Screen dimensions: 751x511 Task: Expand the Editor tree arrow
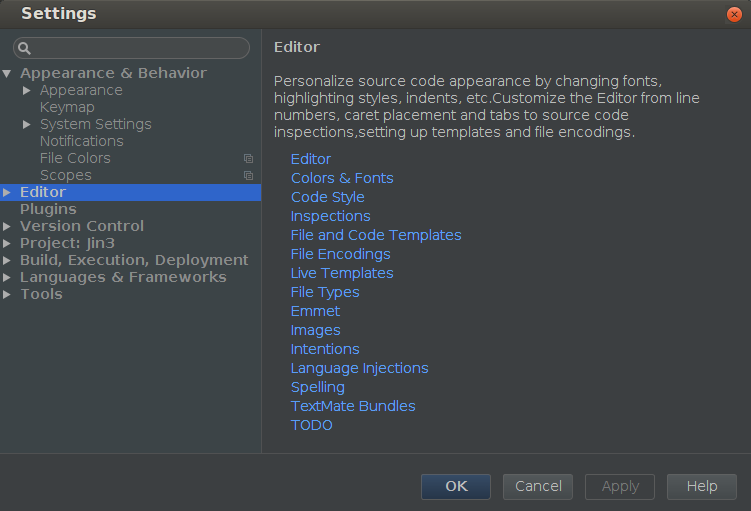click(7, 193)
